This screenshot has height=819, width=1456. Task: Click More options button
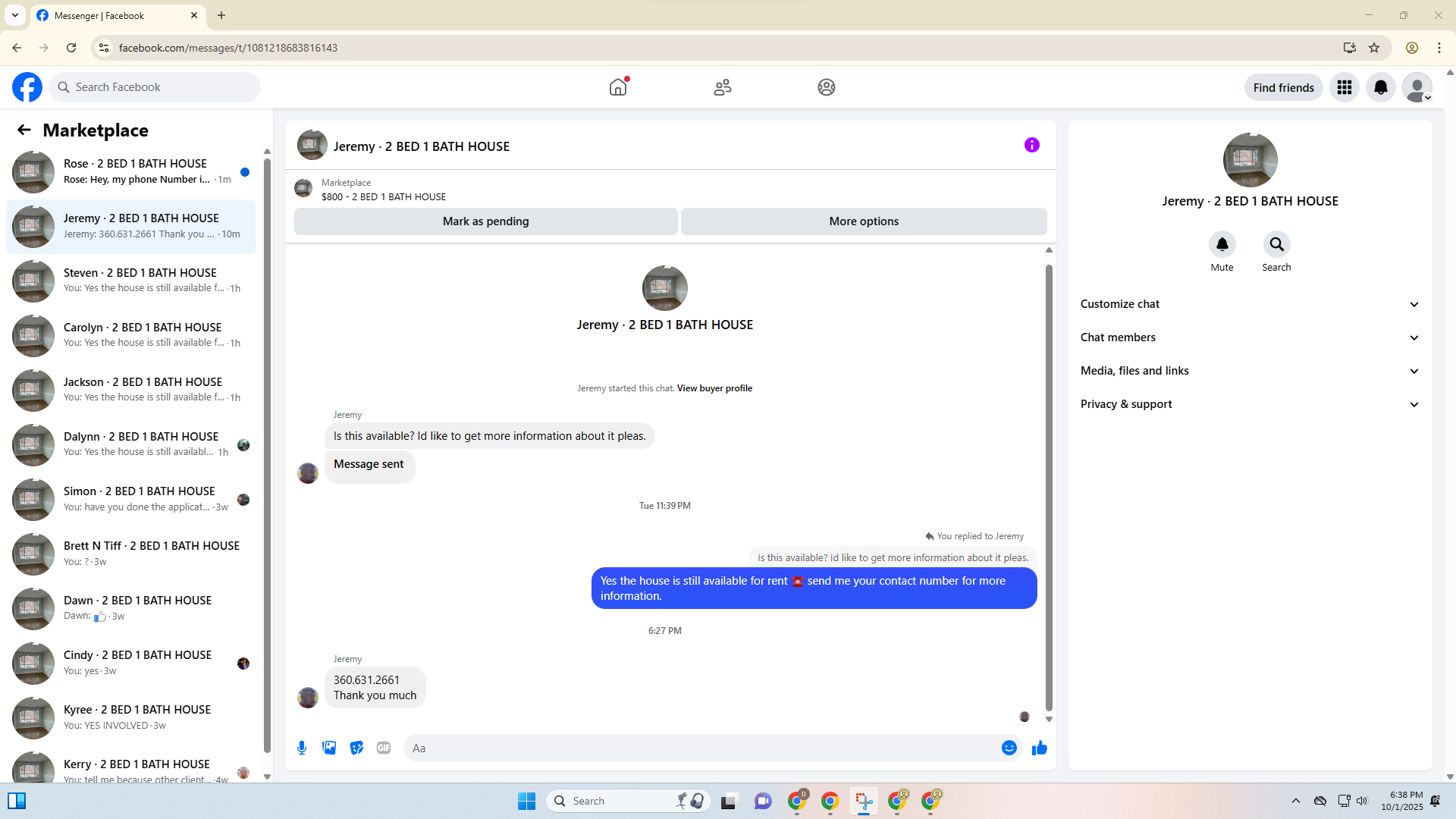click(864, 221)
